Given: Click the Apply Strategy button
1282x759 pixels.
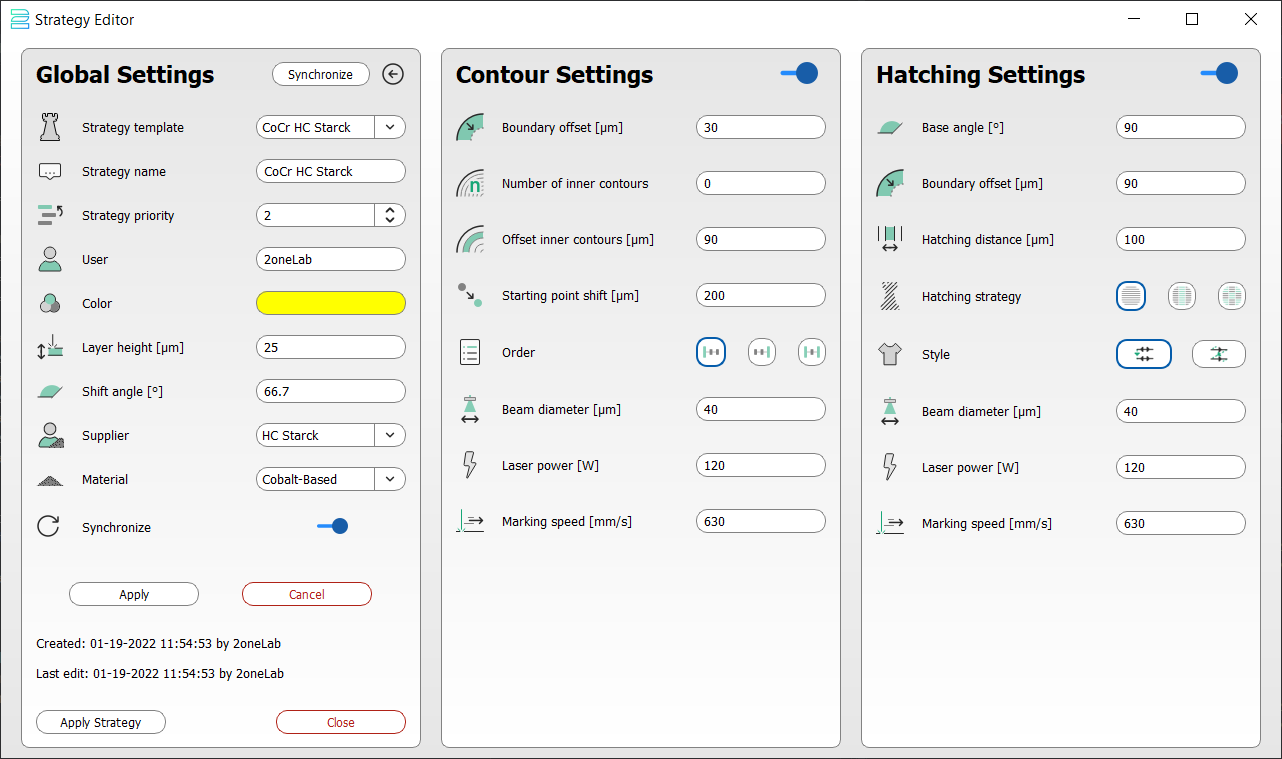Looking at the screenshot, I should [101, 722].
